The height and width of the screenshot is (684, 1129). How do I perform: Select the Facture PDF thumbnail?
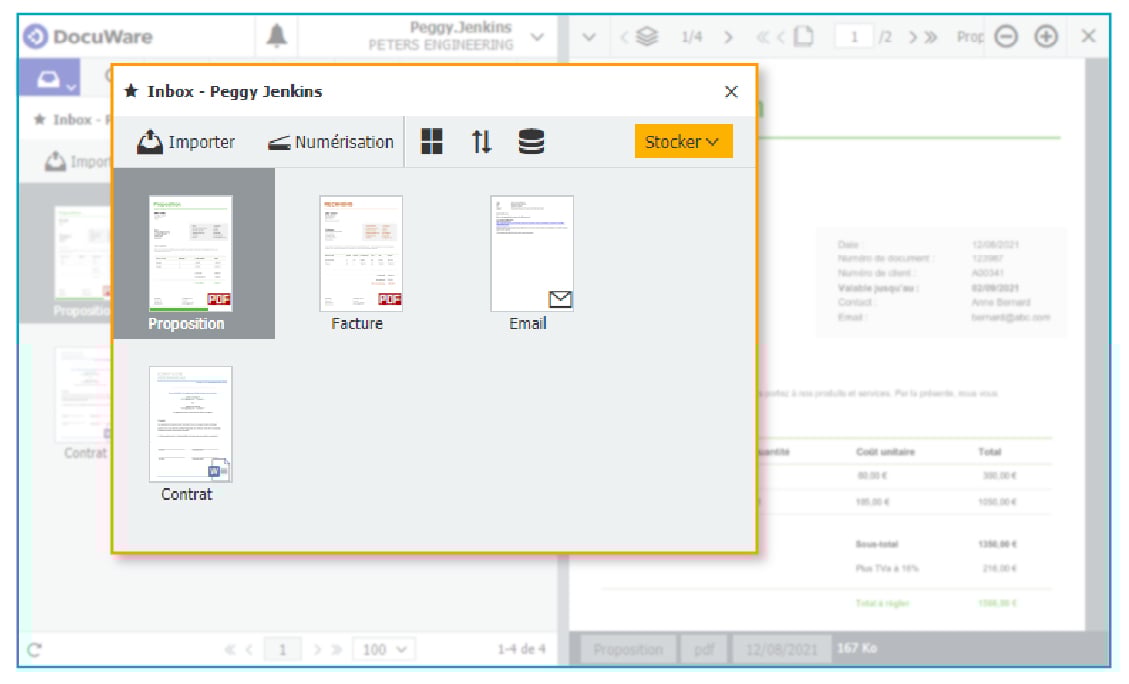coord(361,254)
